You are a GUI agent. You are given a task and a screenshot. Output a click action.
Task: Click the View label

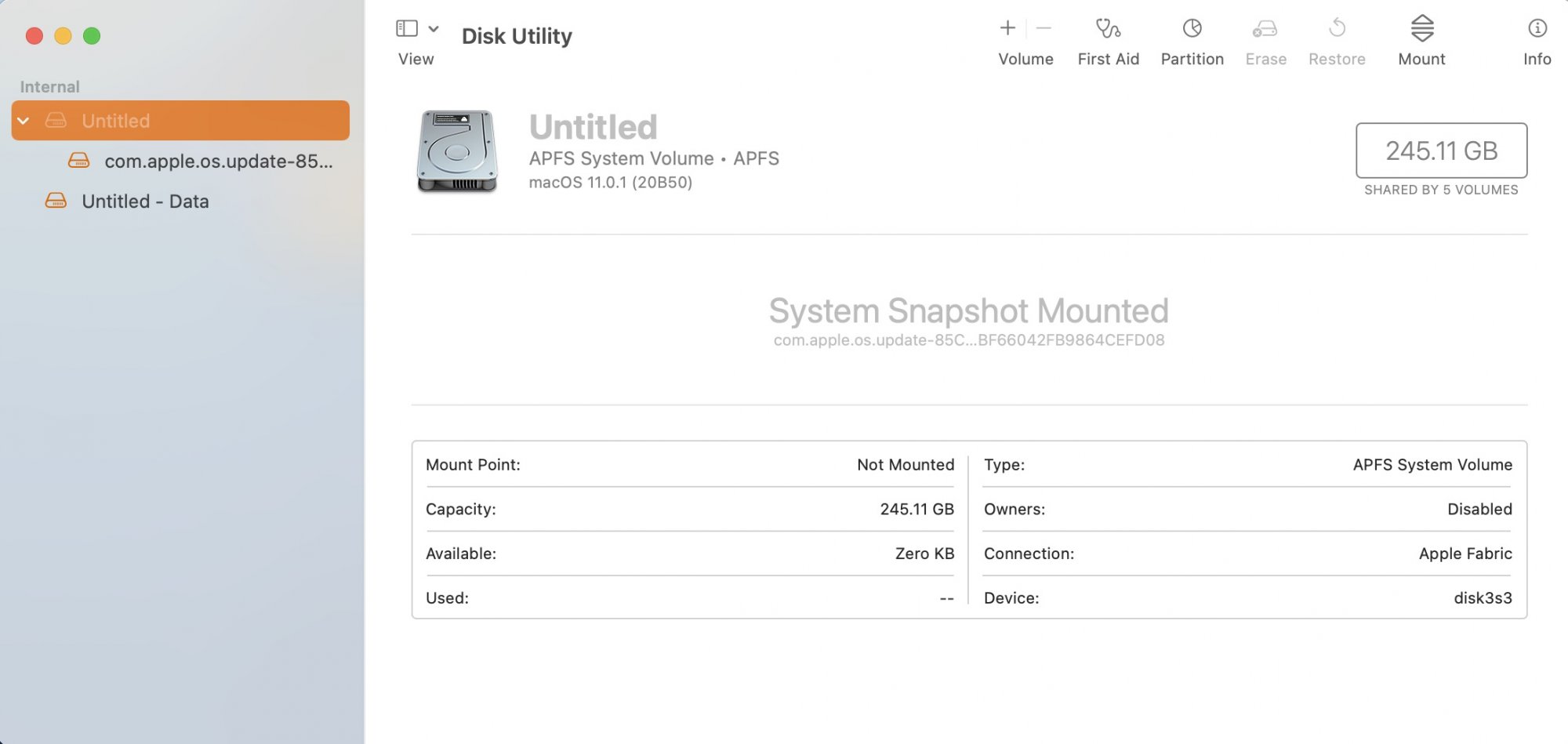pyautogui.click(x=416, y=59)
